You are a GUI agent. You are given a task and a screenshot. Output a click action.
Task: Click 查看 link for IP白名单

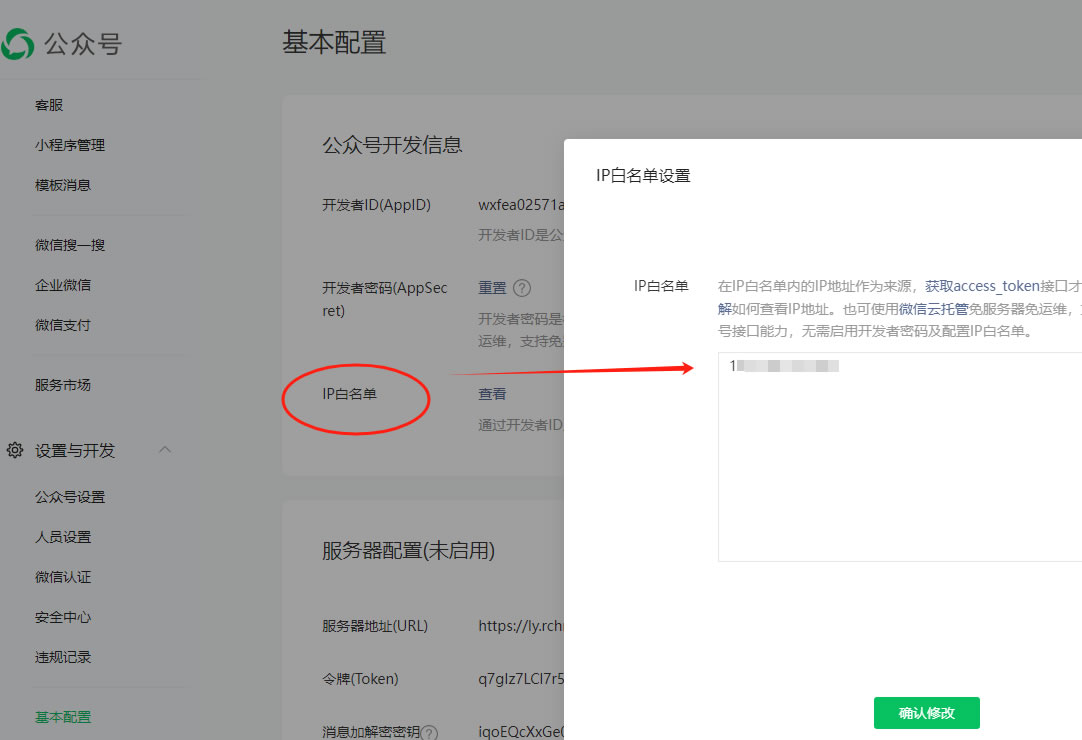492,394
